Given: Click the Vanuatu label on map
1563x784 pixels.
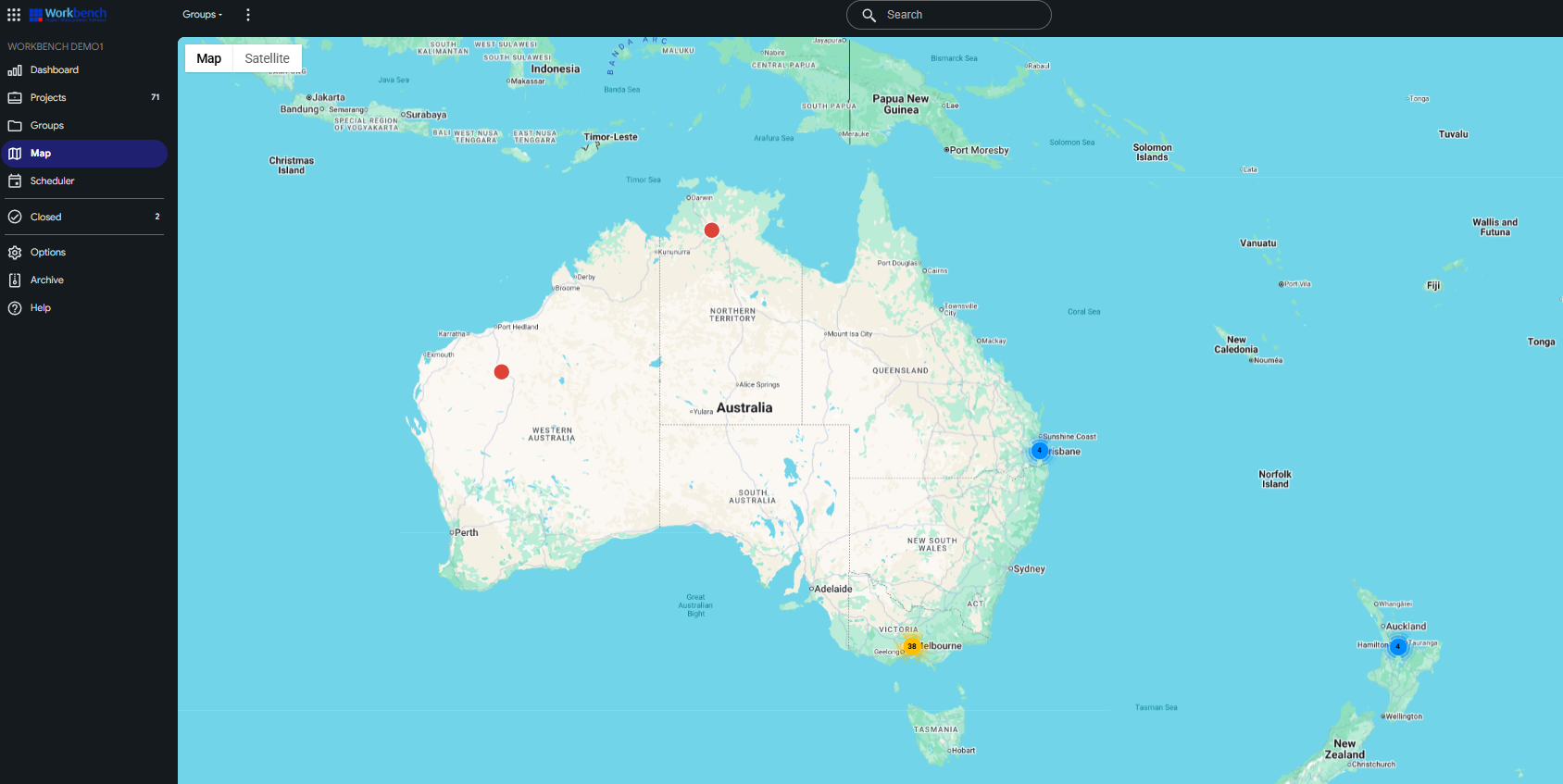Looking at the screenshot, I should coord(1258,243).
